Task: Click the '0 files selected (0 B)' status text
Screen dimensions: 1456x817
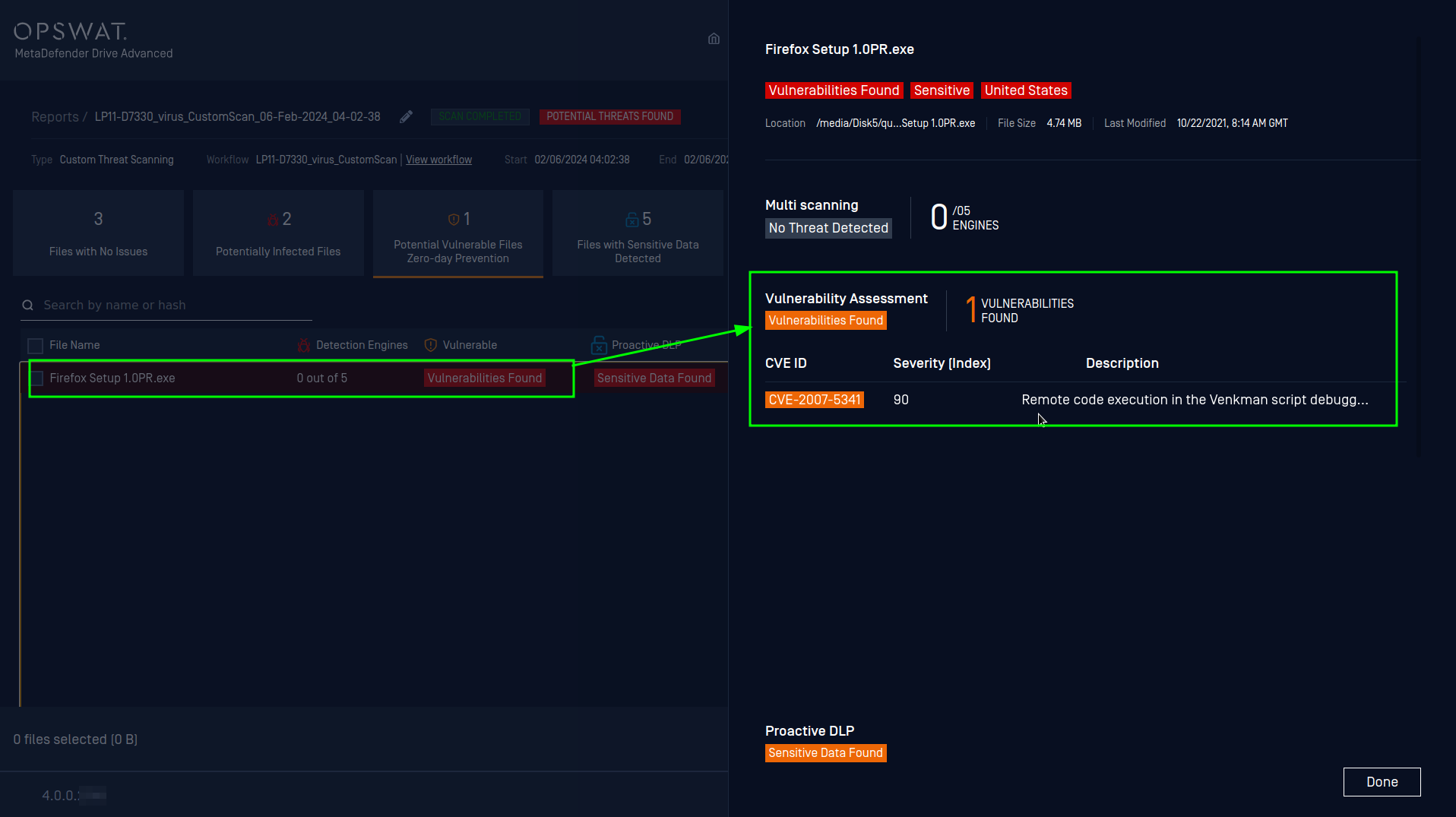Action: tap(75, 739)
